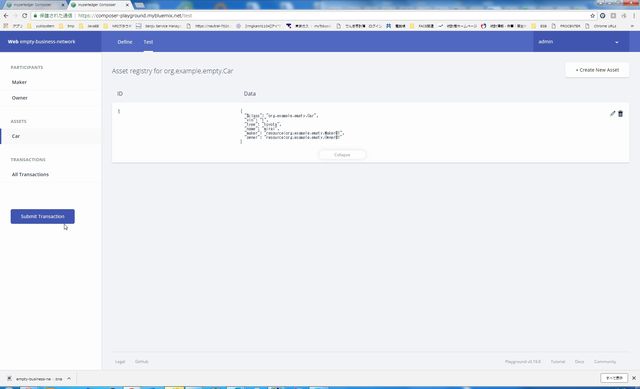Click the Submit Transaction button
Image resolution: width=640 pixels, height=389 pixels.
[x=42, y=216]
